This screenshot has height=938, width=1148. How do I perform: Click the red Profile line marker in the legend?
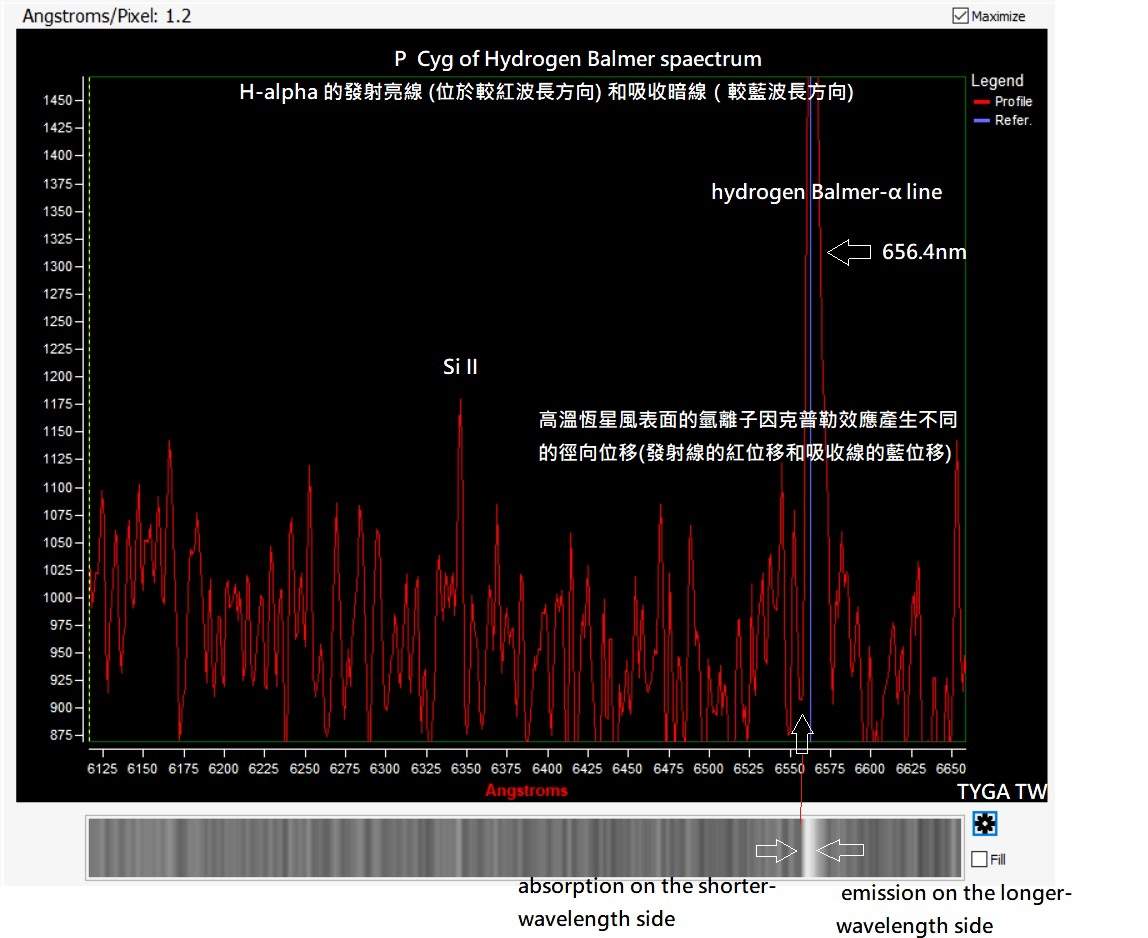coord(980,102)
